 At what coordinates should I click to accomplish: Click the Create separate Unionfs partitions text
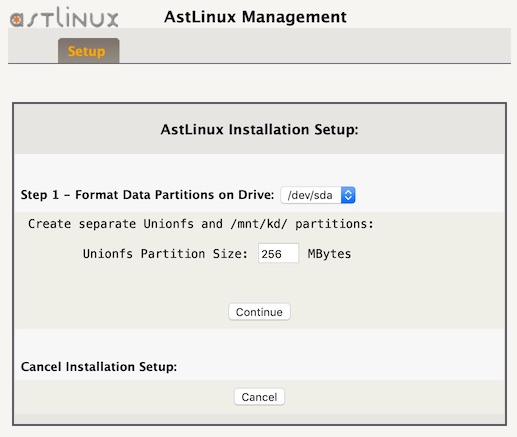coord(201,224)
